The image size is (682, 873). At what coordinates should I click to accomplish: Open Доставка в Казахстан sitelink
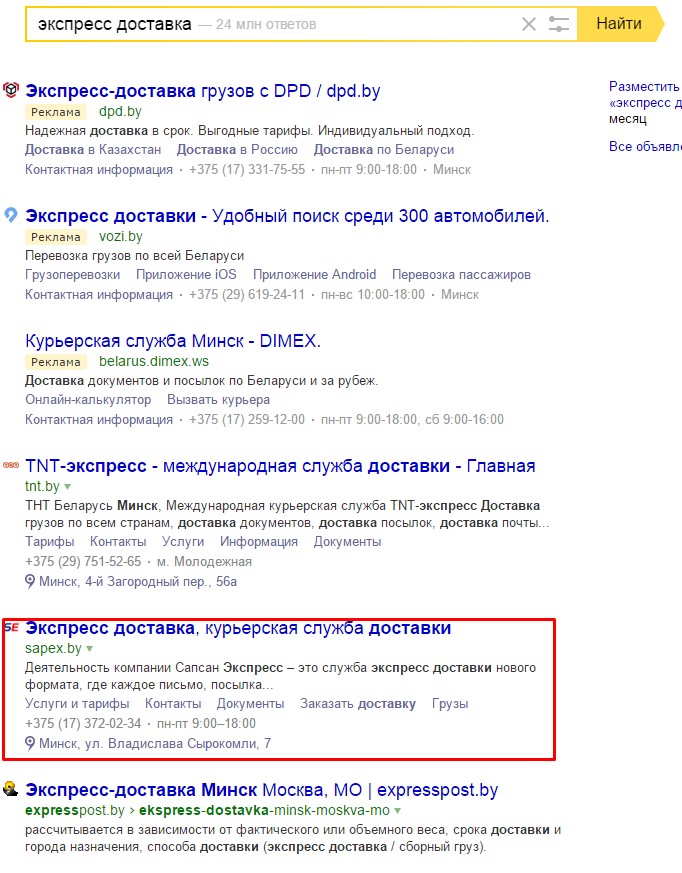pos(93,150)
